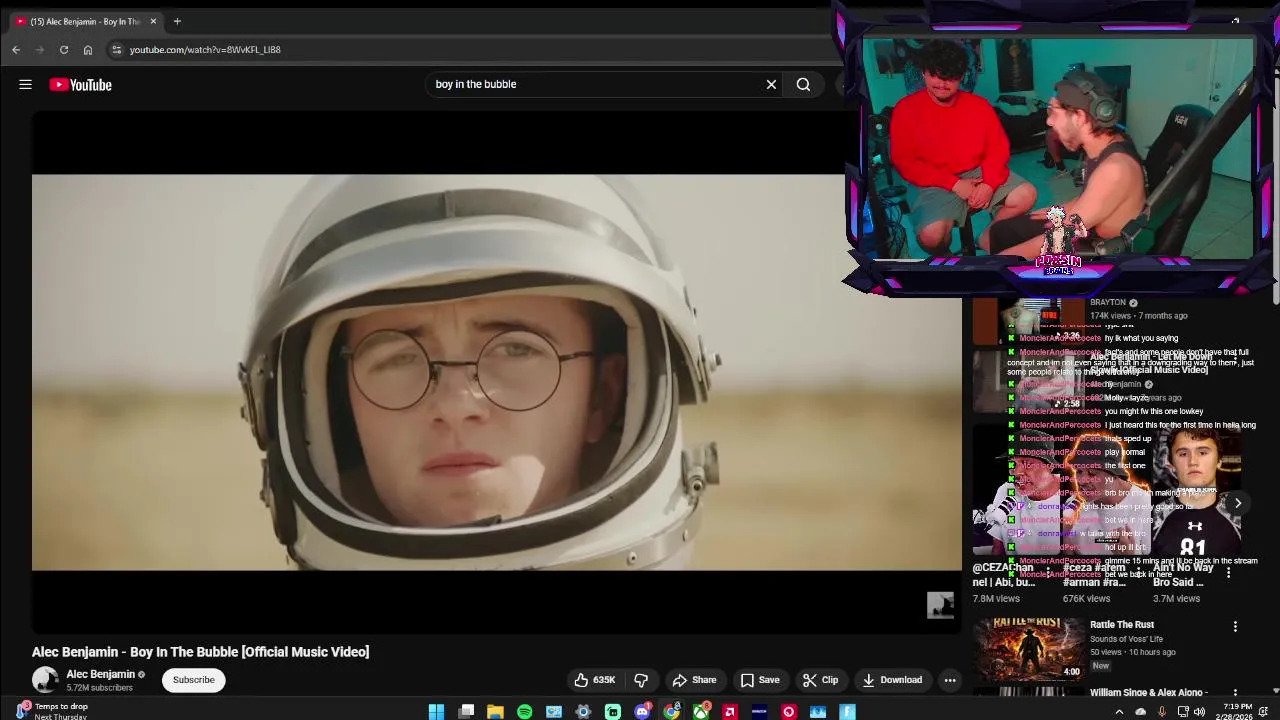1280x720 pixels.
Task: Open the notification center icon
Action: point(1264,712)
